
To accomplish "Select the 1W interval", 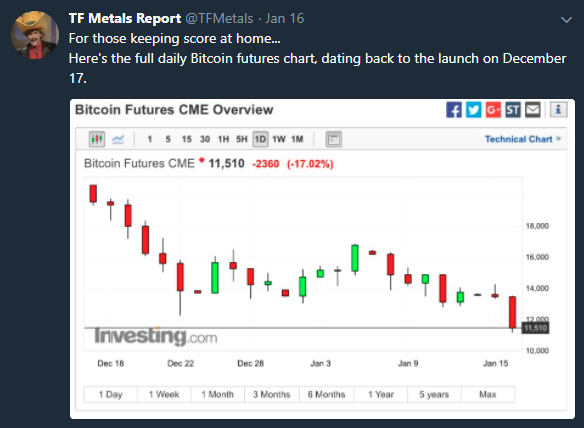I will [x=279, y=139].
